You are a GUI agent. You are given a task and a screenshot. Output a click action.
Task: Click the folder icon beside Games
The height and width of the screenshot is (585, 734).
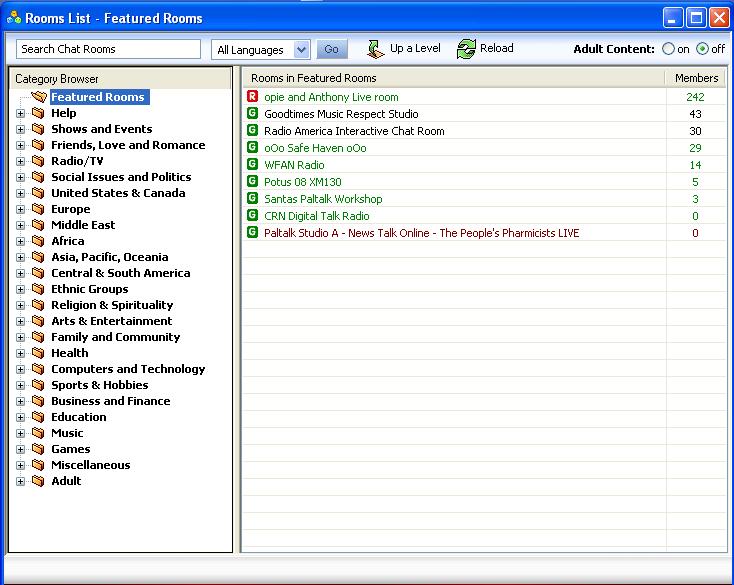tap(38, 449)
